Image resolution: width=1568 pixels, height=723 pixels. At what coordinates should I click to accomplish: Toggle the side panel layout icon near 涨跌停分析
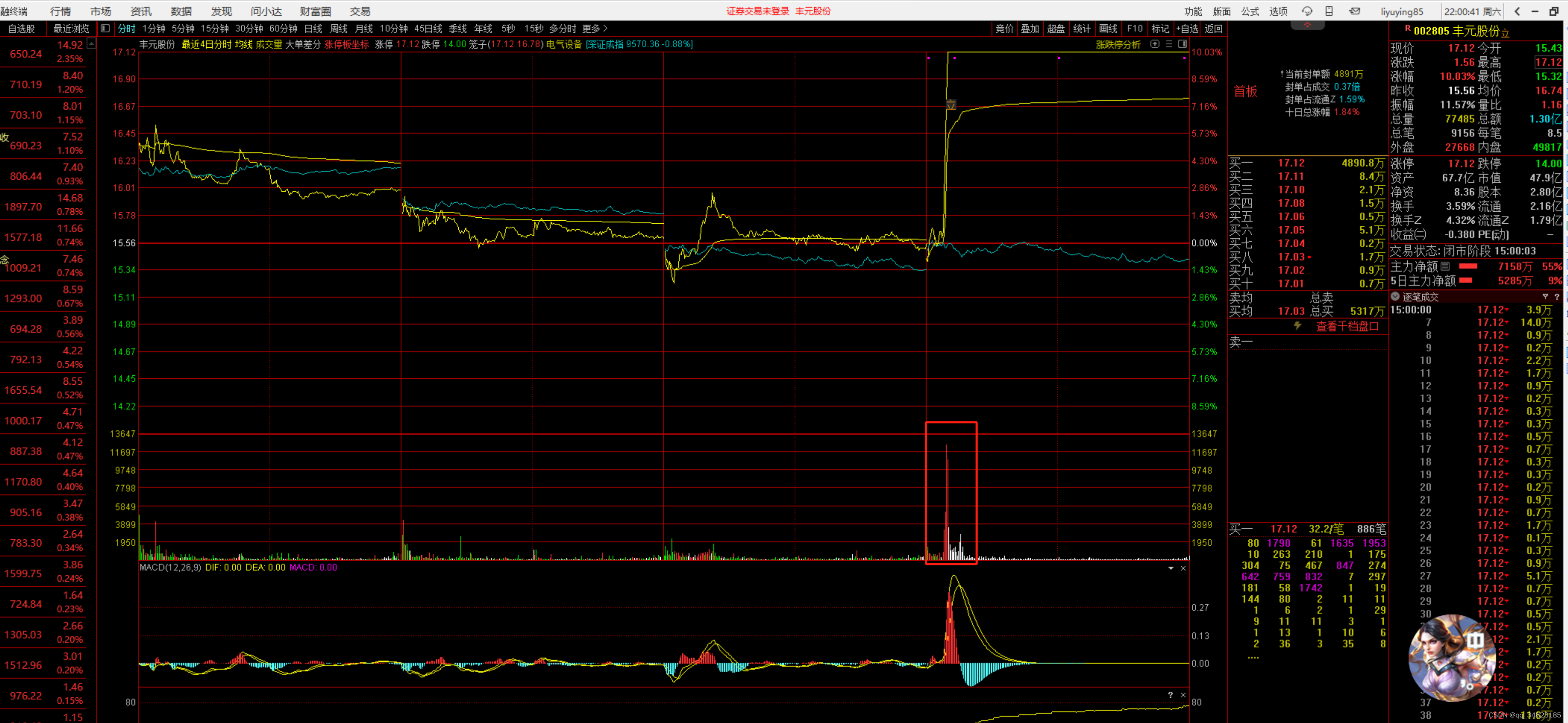click(x=1182, y=44)
